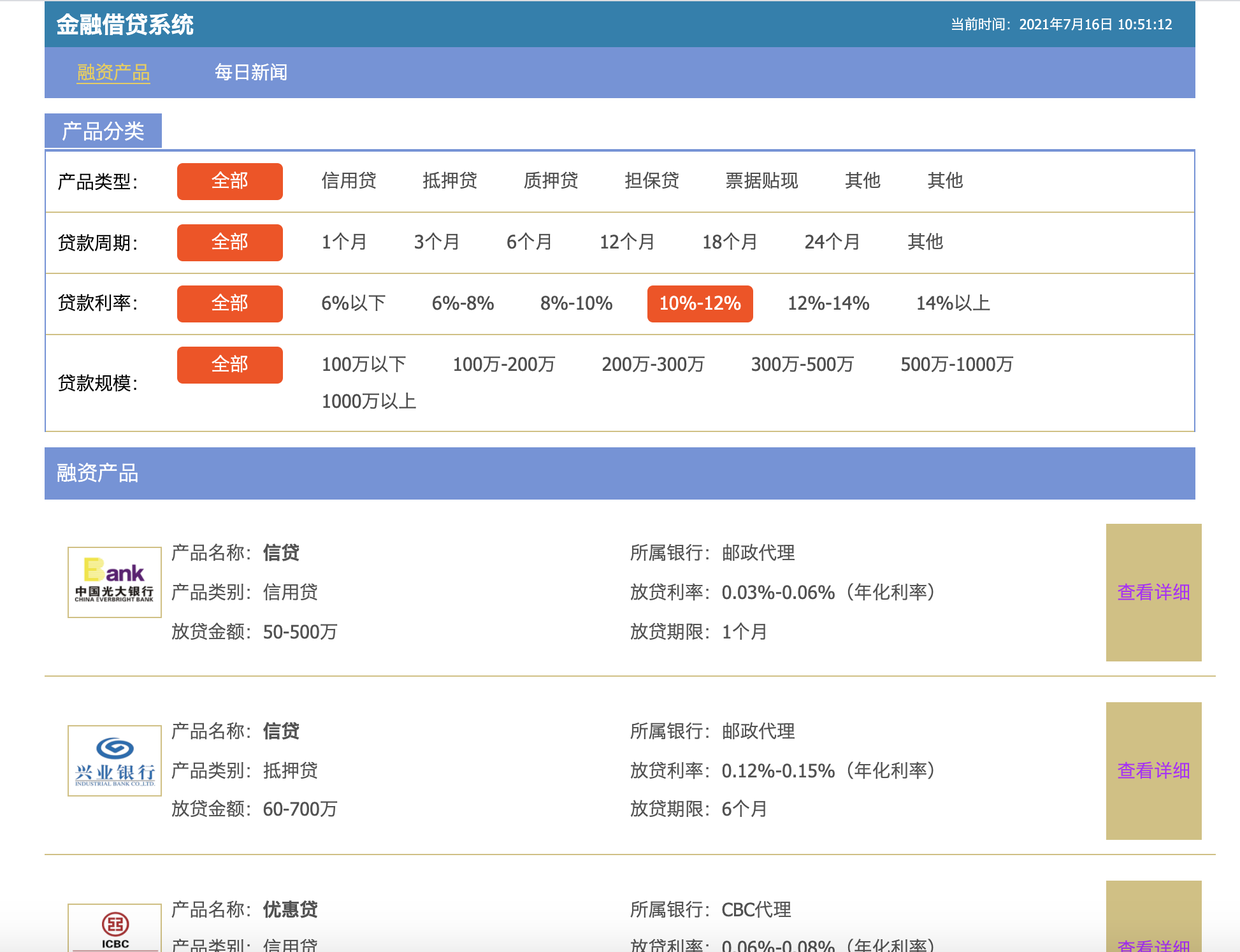Toggle off the 10%-12% rate filter
The height and width of the screenshot is (952, 1240).
click(x=700, y=304)
